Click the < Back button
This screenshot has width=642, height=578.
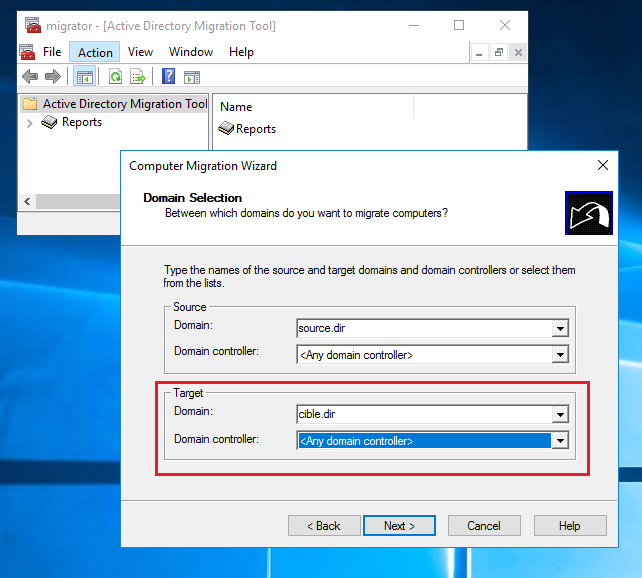324,526
